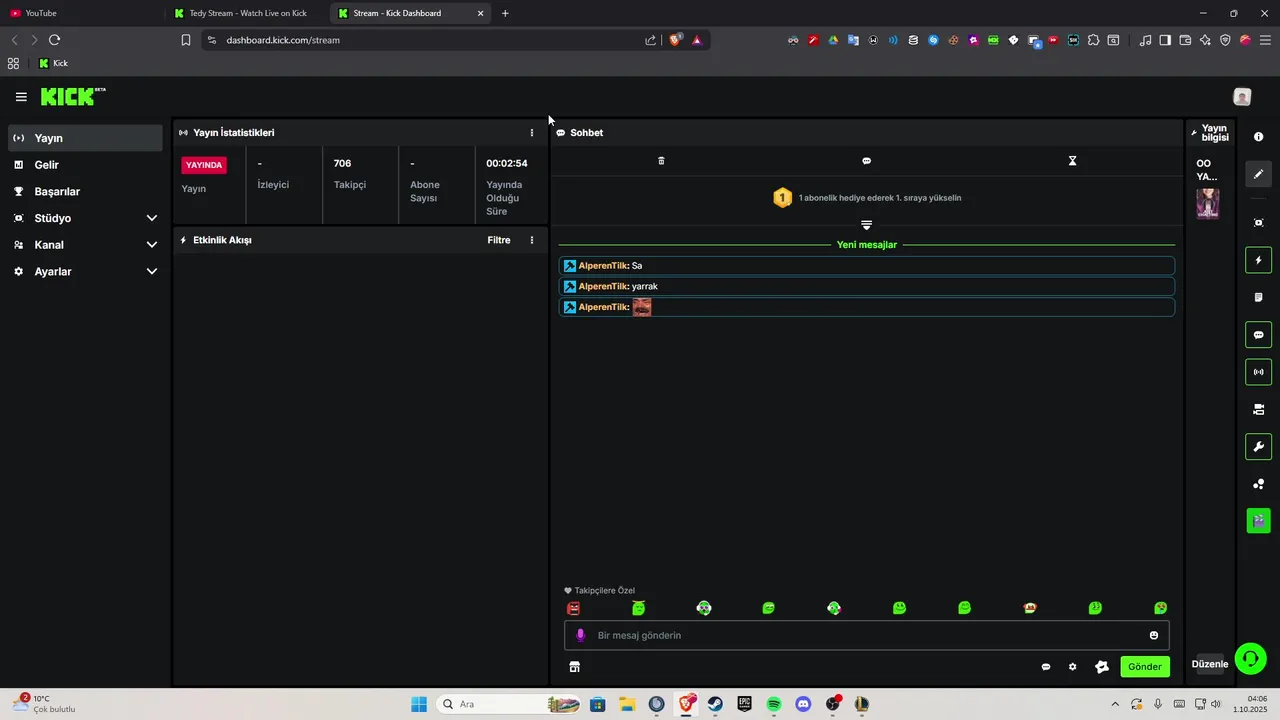Open Spotify from the taskbar
This screenshot has height=720, width=1280.
click(x=773, y=704)
